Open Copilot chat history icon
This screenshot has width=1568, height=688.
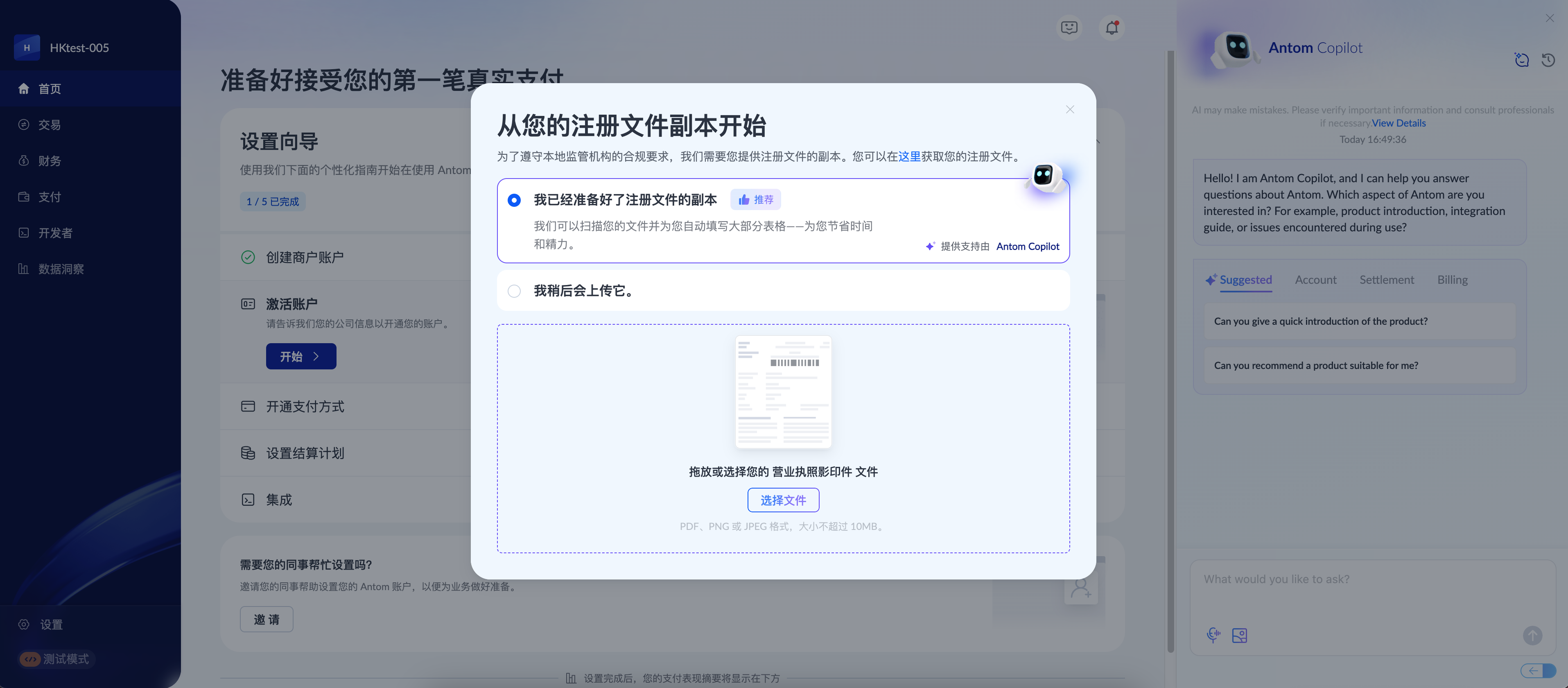1548,60
